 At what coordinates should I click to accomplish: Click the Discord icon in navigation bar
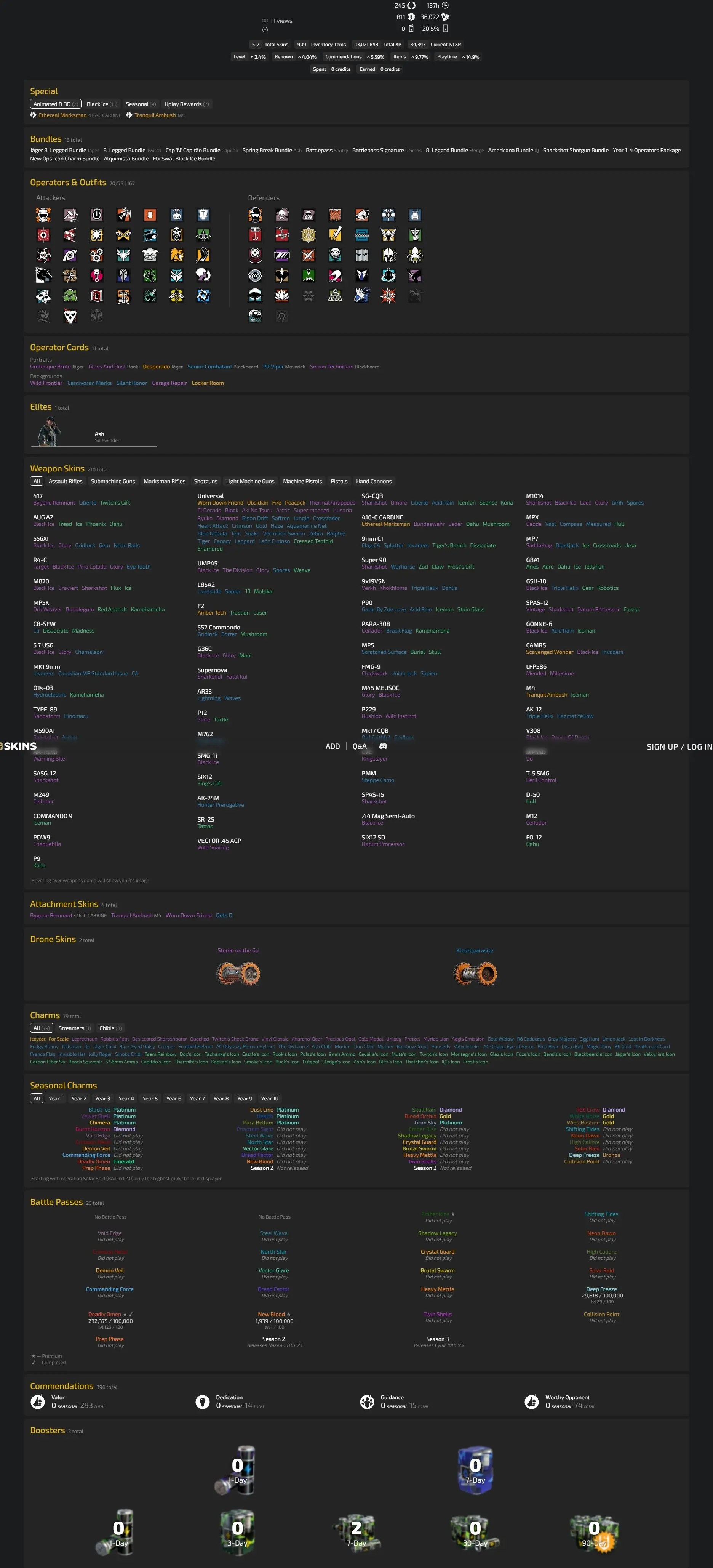383,746
